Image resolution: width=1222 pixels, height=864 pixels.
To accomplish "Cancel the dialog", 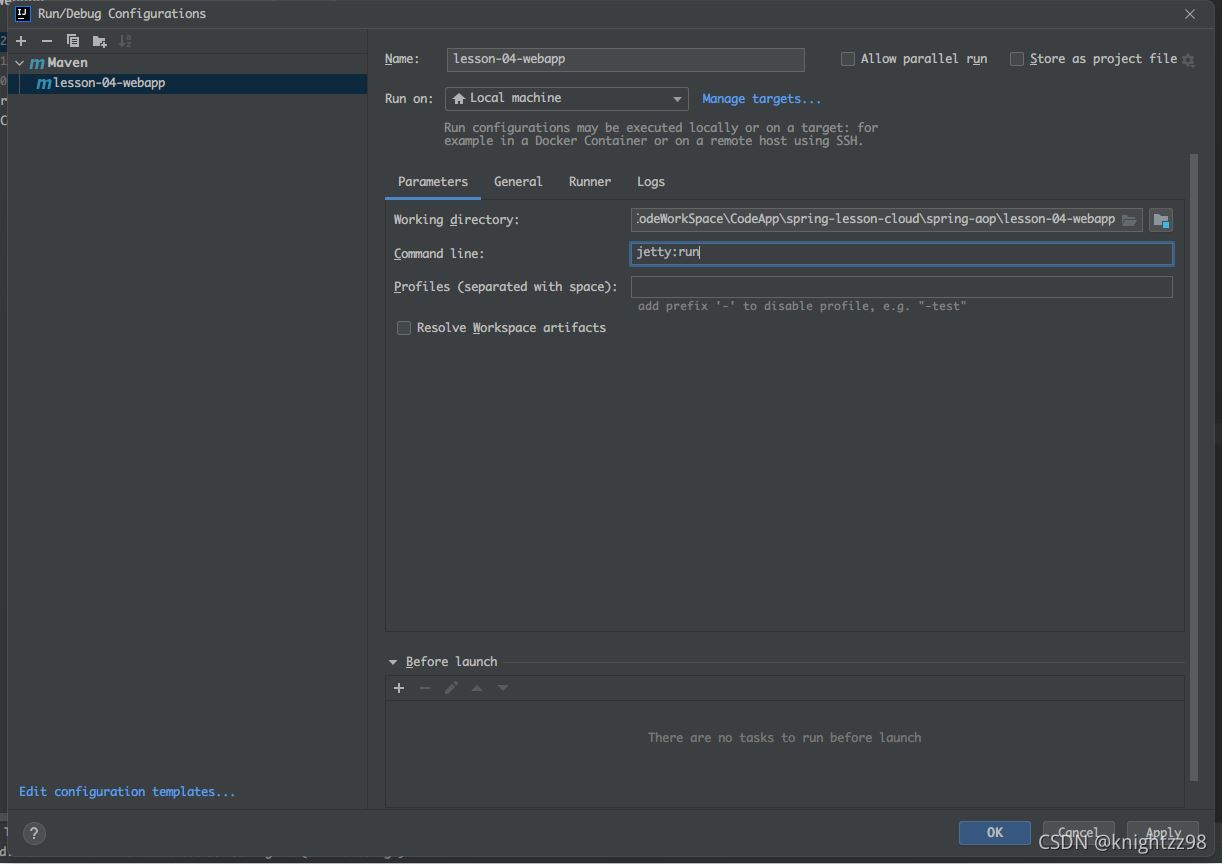I will coord(1078,832).
